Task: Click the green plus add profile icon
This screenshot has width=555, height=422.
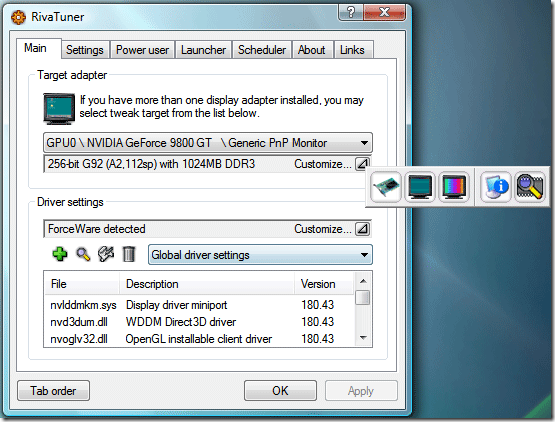Action: tap(60, 254)
